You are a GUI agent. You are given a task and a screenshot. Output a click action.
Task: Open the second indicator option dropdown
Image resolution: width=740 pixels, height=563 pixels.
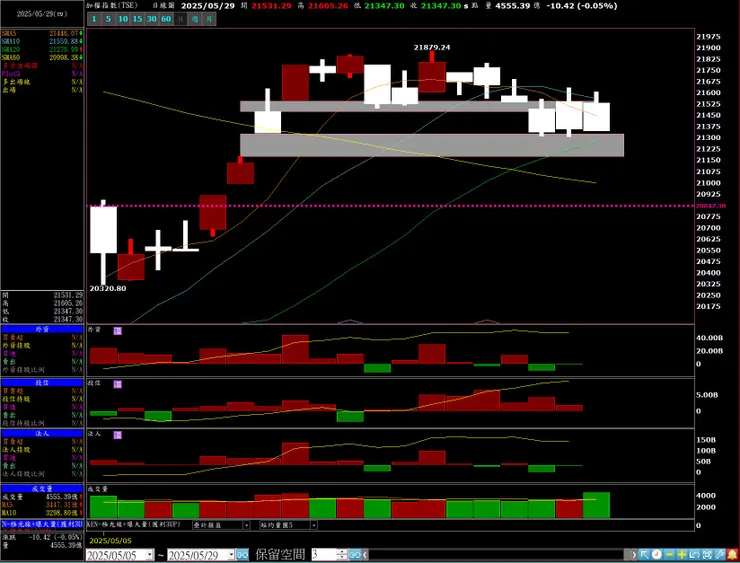coord(314,525)
